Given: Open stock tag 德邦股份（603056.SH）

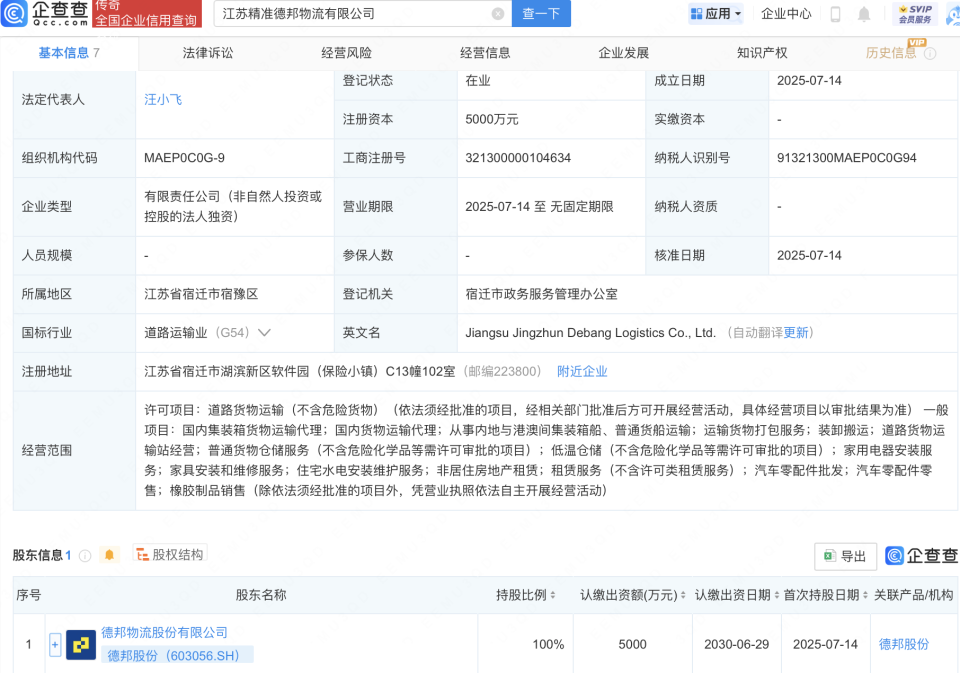Looking at the screenshot, I should (177, 655).
